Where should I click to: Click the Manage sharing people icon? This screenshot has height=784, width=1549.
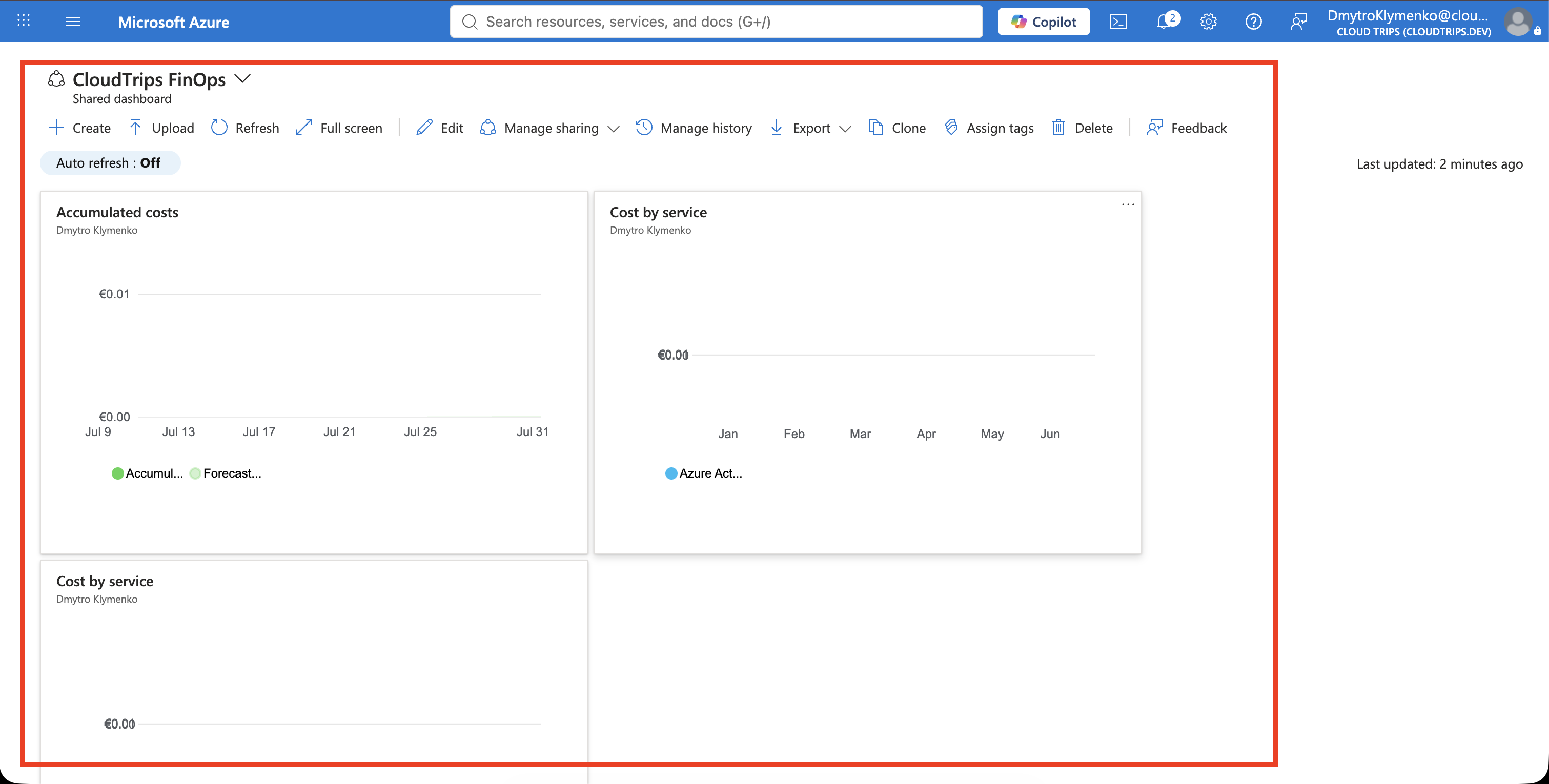click(487, 128)
